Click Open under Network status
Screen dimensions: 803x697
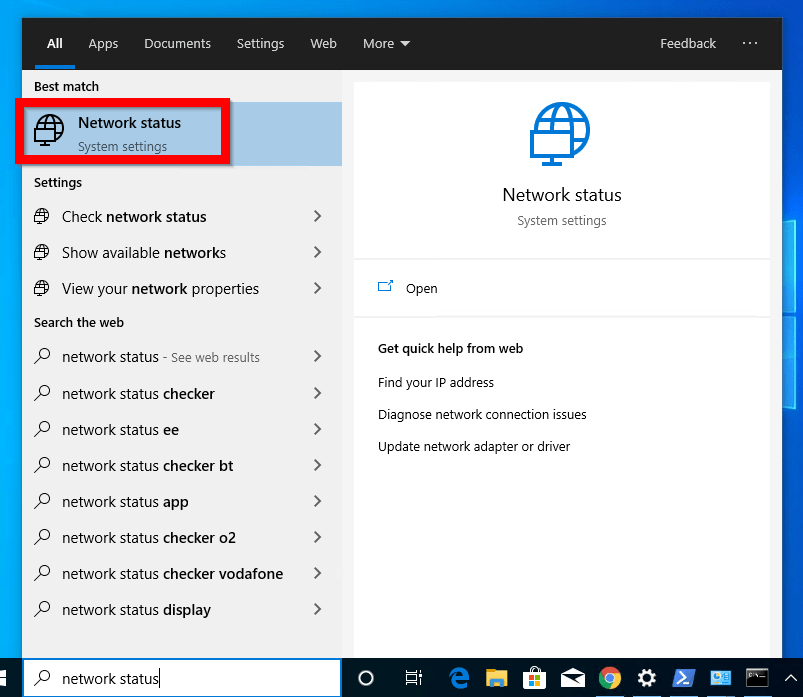tap(422, 288)
